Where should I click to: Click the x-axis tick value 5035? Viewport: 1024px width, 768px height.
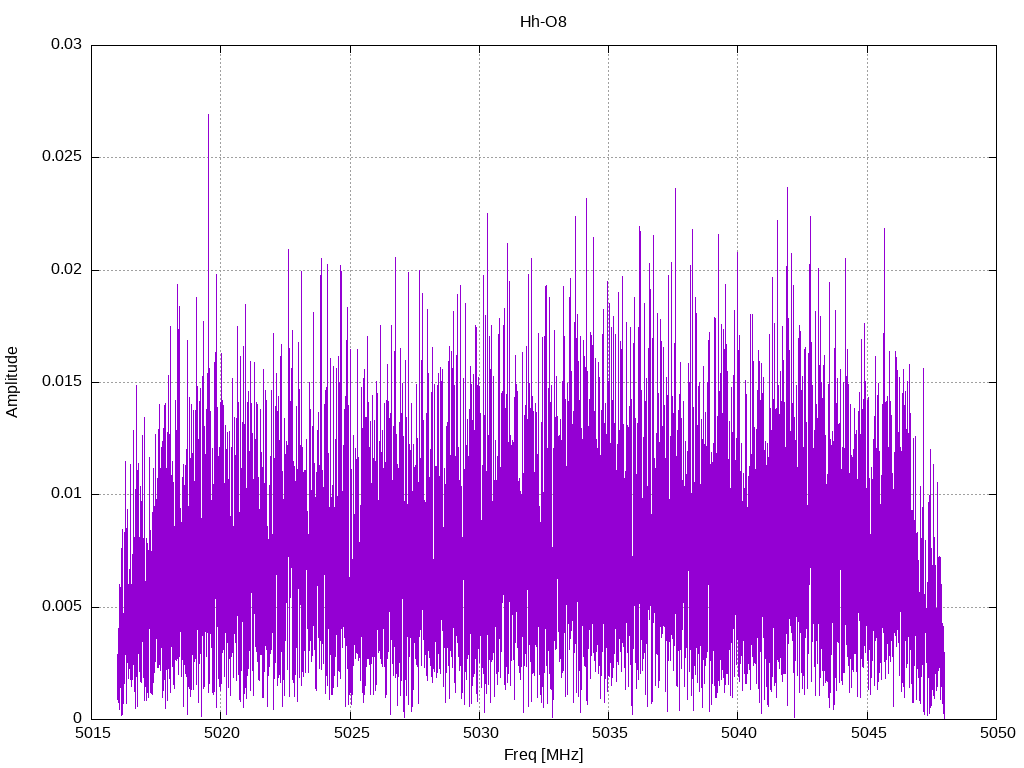[x=609, y=733]
